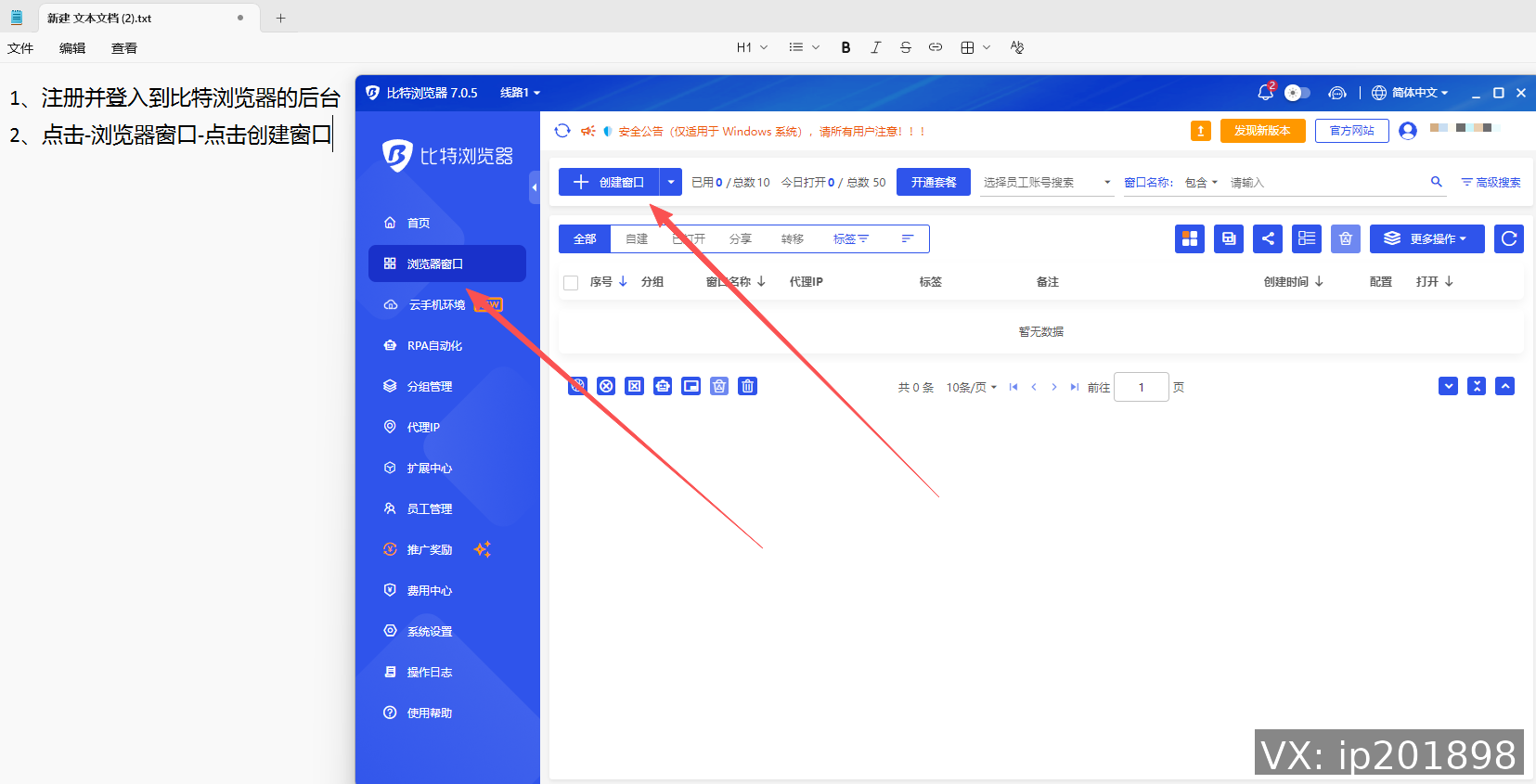This screenshot has width=1536, height=784.
Task: Click the boxed X icon below the table
Action: [x=634, y=386]
